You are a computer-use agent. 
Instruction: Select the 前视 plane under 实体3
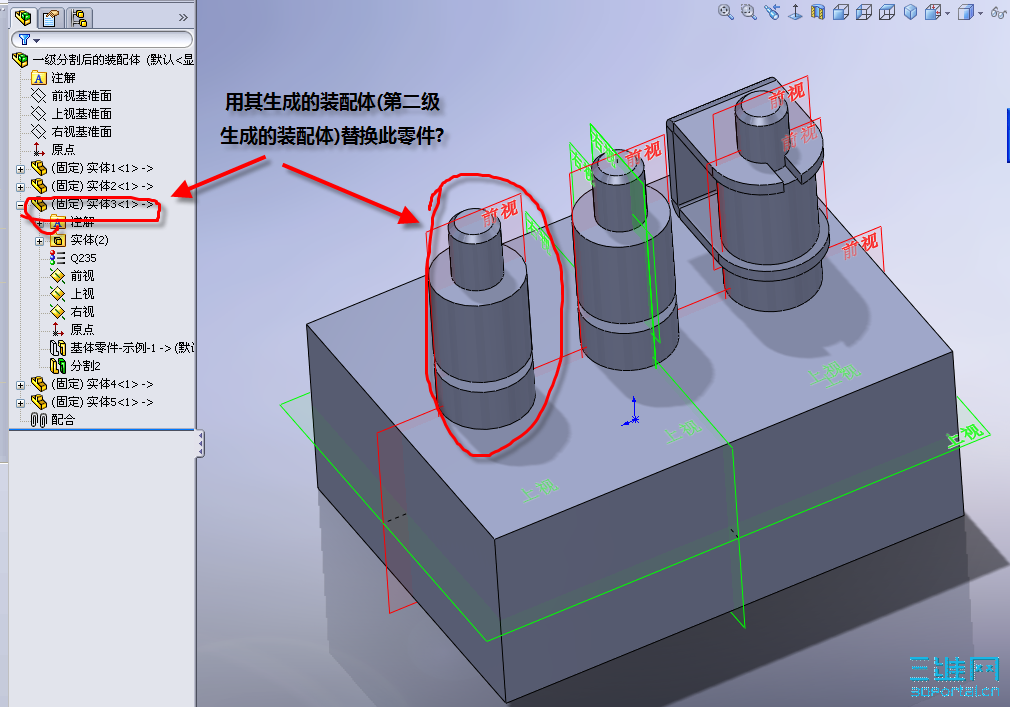73,276
